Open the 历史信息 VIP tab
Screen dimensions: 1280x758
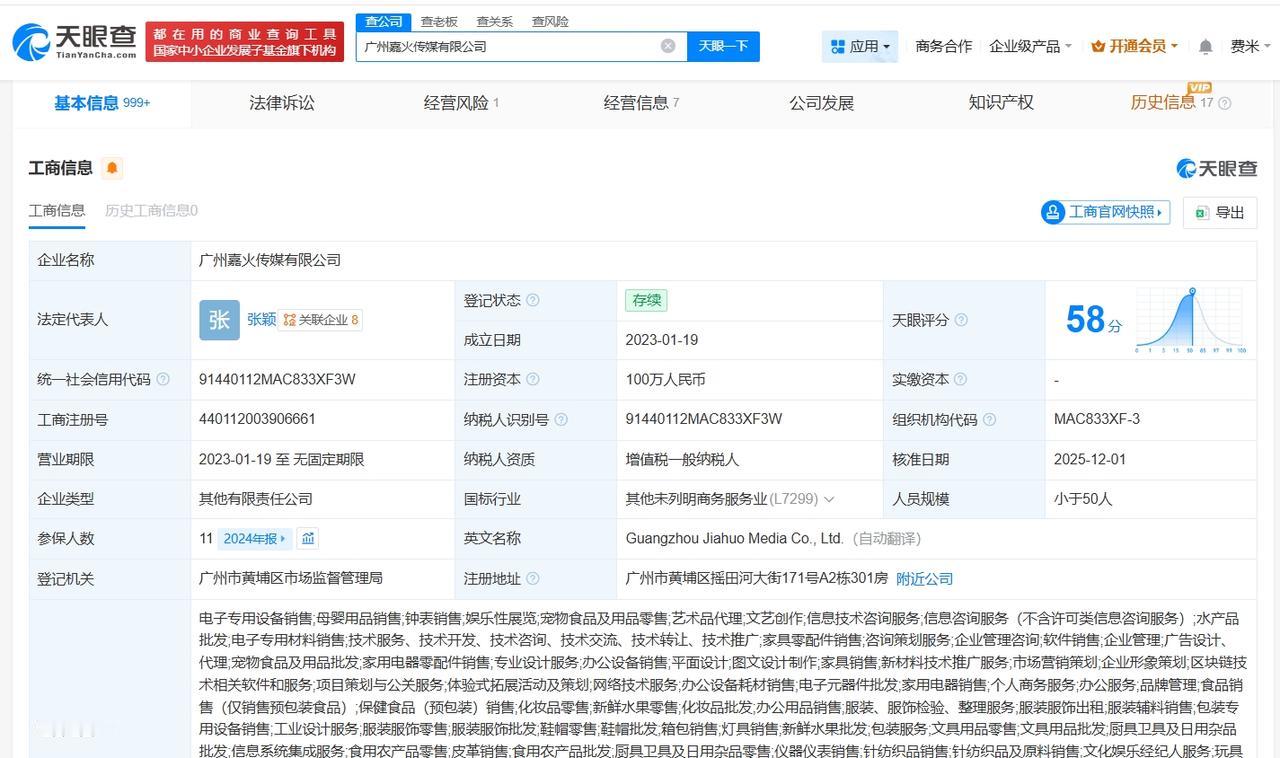(x=1171, y=101)
